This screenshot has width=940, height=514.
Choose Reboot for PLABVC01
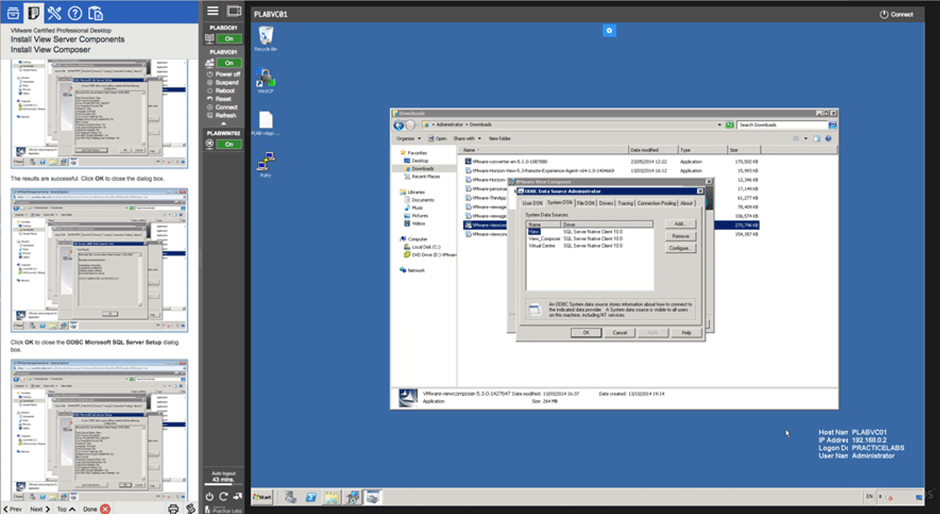click(221, 91)
